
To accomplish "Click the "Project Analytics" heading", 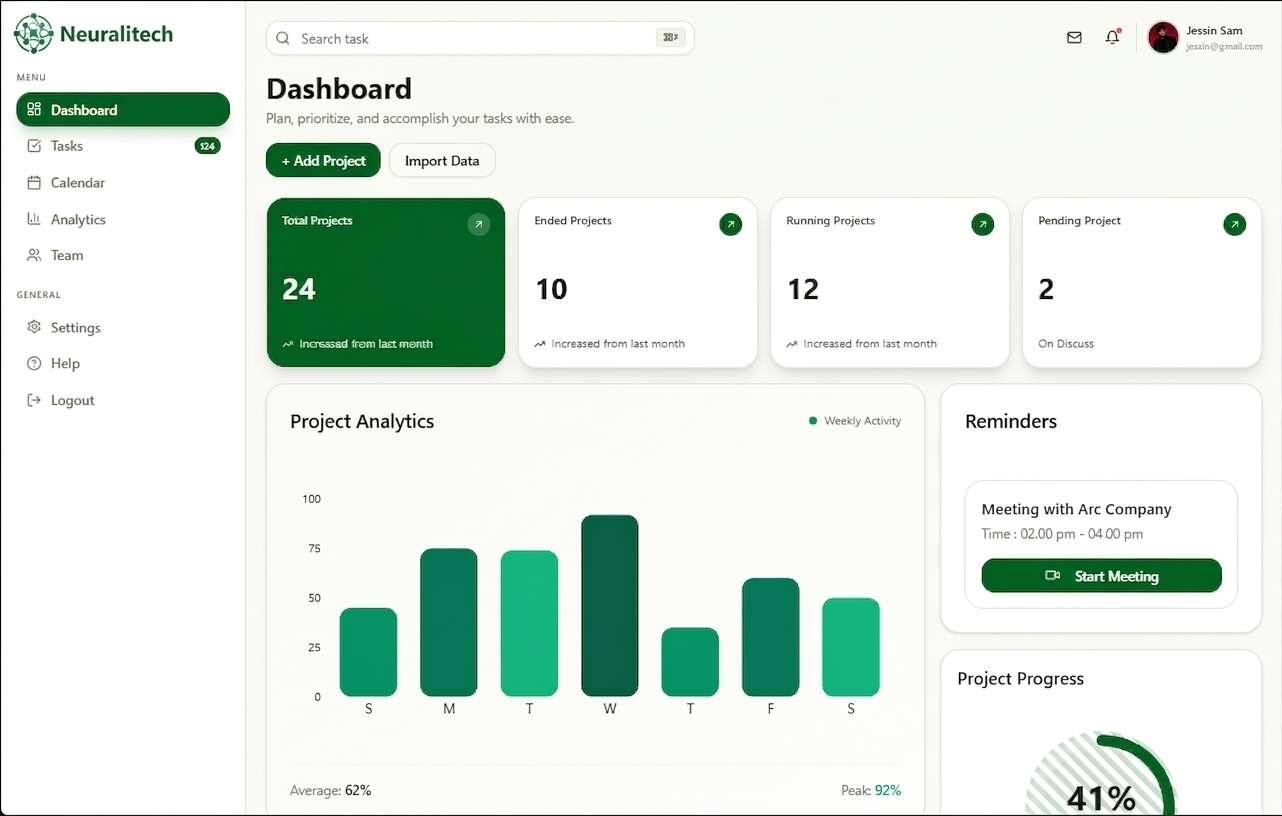I will click(x=362, y=422).
